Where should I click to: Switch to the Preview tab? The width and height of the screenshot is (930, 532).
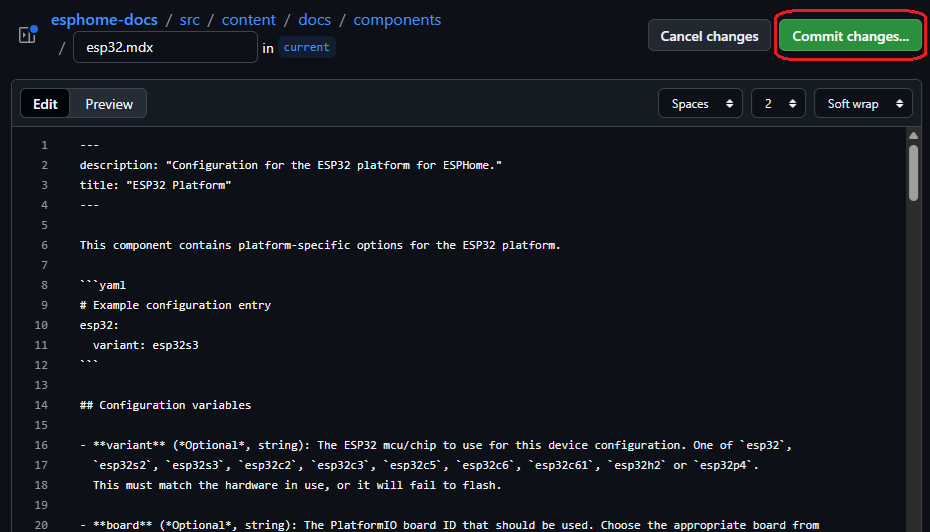(x=109, y=104)
